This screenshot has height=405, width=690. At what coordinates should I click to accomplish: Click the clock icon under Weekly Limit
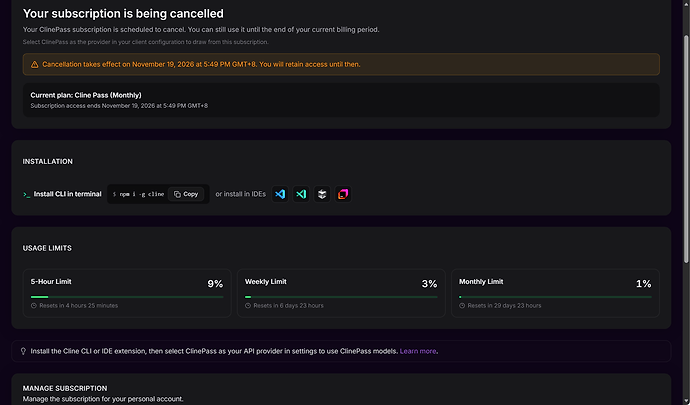coord(248,306)
